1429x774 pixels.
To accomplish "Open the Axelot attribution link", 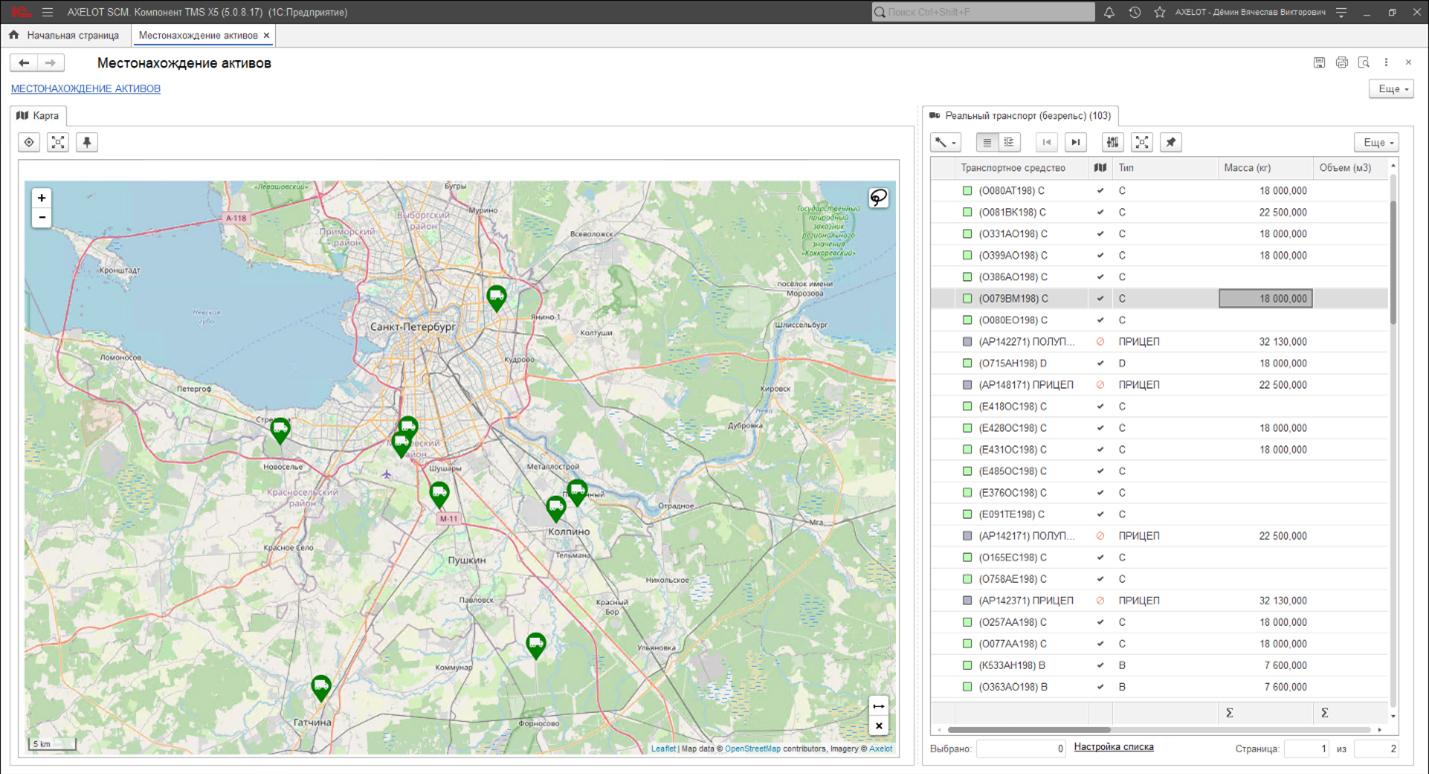I will (x=881, y=748).
